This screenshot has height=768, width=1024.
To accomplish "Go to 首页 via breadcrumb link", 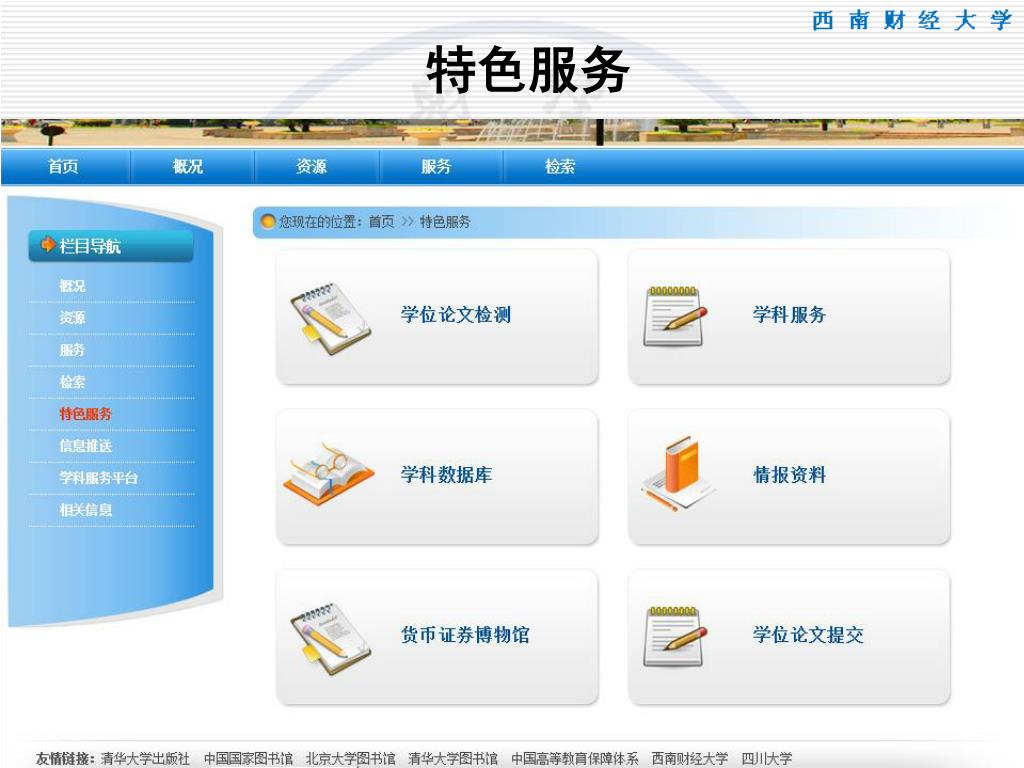I will click(x=381, y=222).
